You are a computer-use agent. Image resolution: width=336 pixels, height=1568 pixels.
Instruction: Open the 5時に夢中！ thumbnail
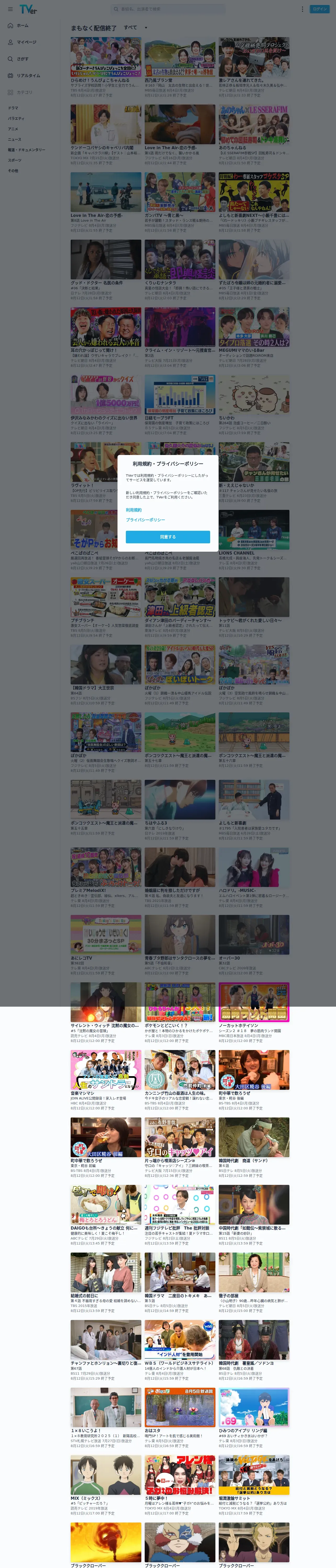pyautogui.click(x=180, y=1475)
